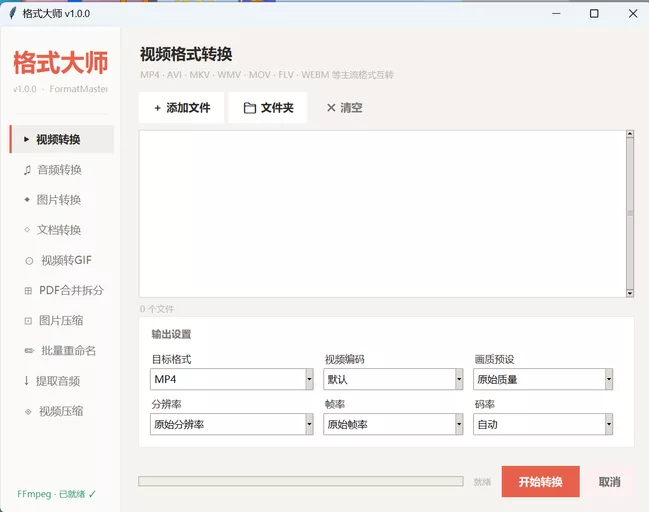Open PDF合并拆分 tool
Viewport: 649px width, 512px height.
(x=62, y=291)
